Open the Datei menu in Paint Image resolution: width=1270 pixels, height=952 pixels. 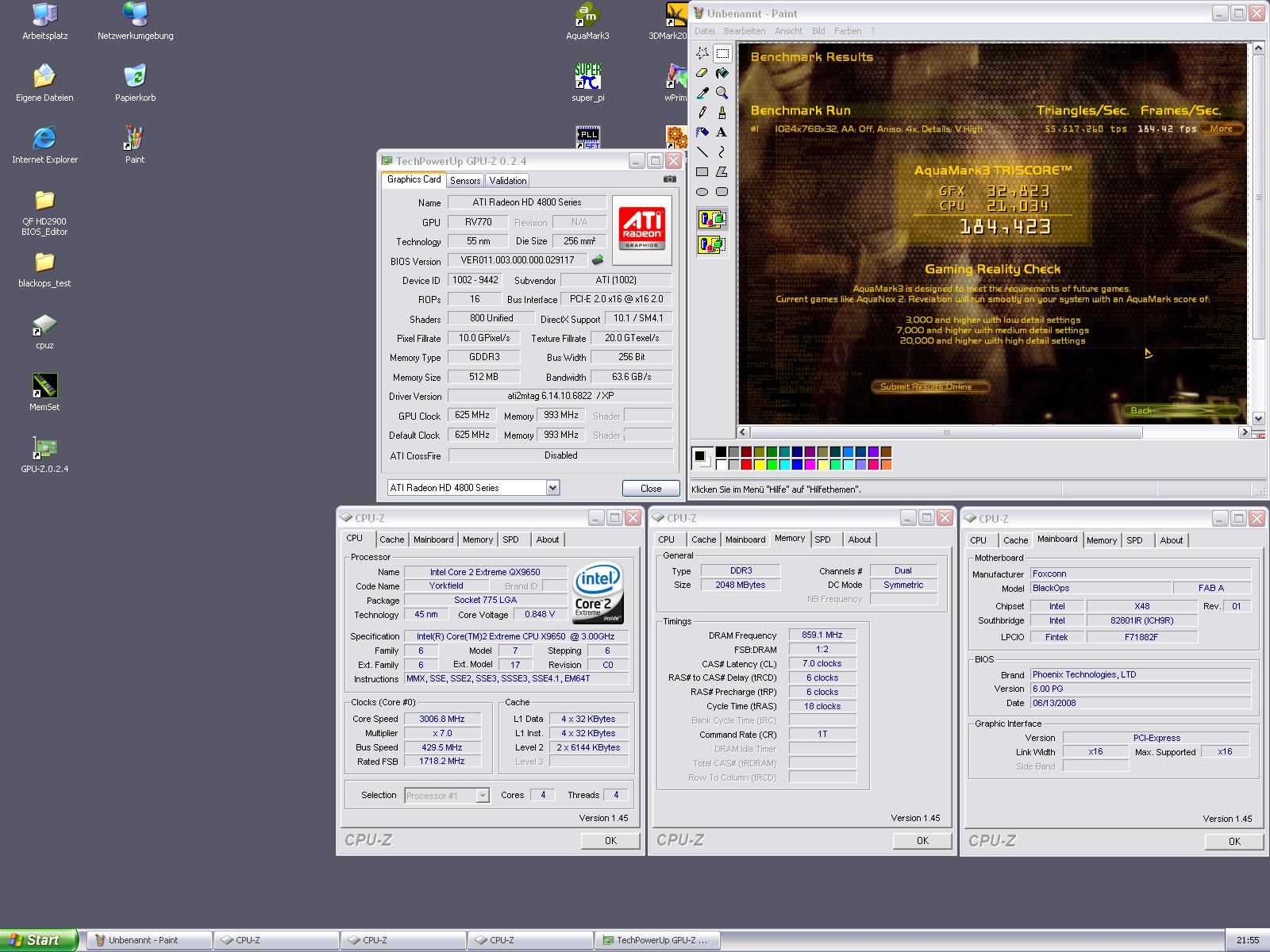click(x=704, y=31)
